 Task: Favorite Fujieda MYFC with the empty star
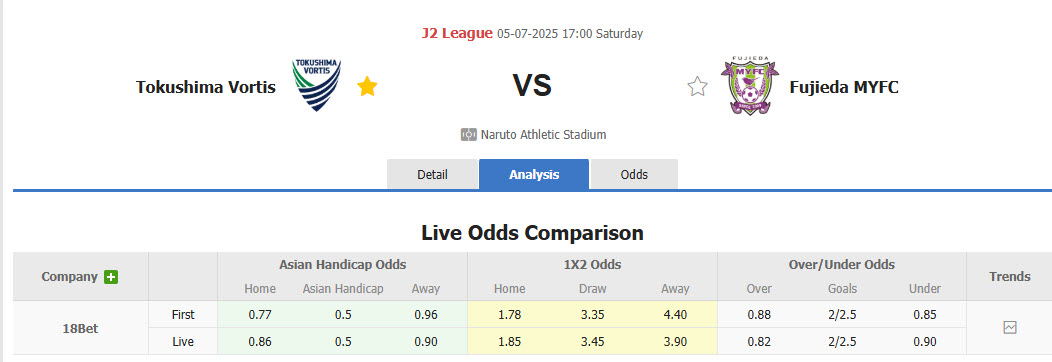coord(698,86)
